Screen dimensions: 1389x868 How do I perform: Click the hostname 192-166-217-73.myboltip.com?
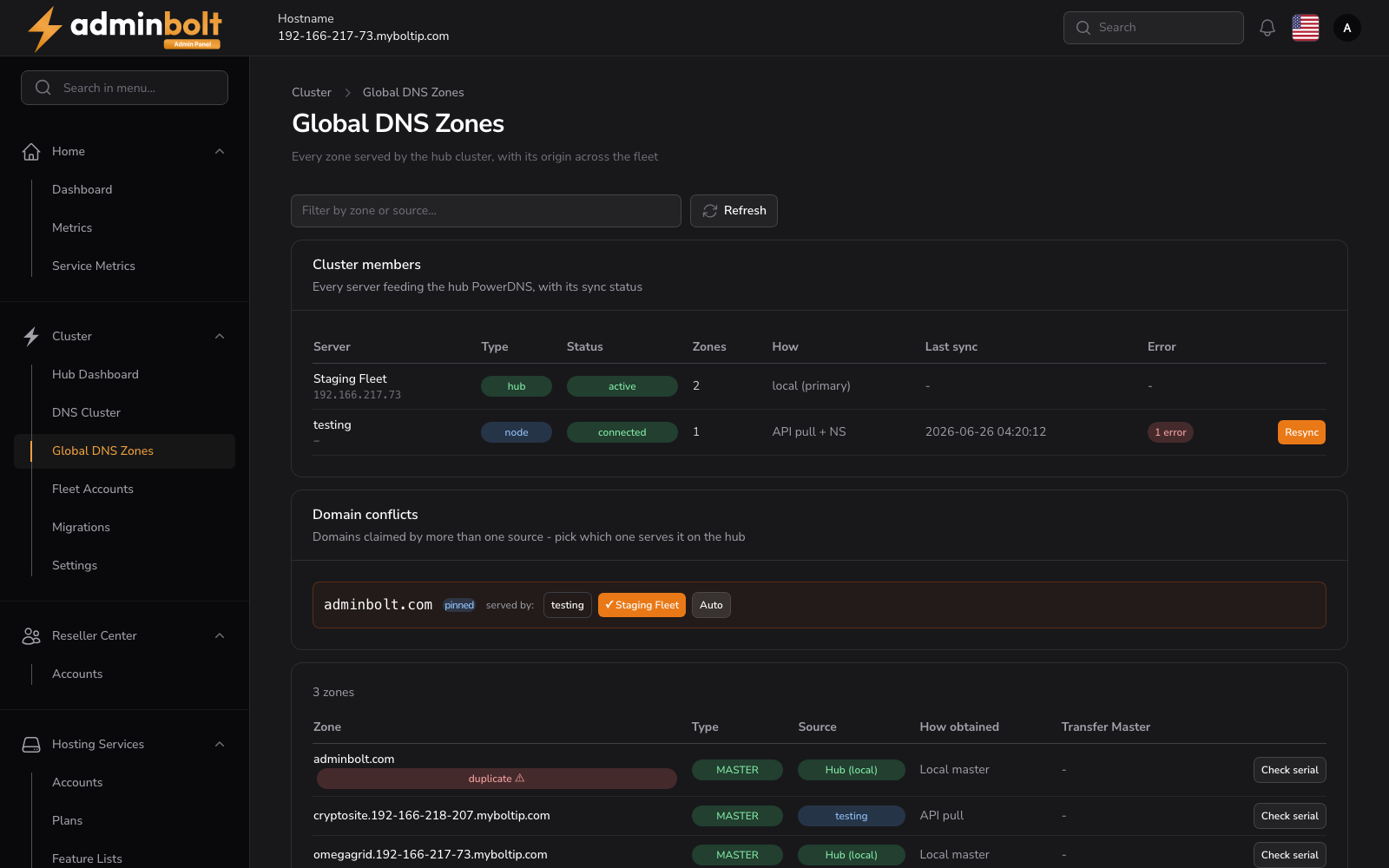pos(363,36)
